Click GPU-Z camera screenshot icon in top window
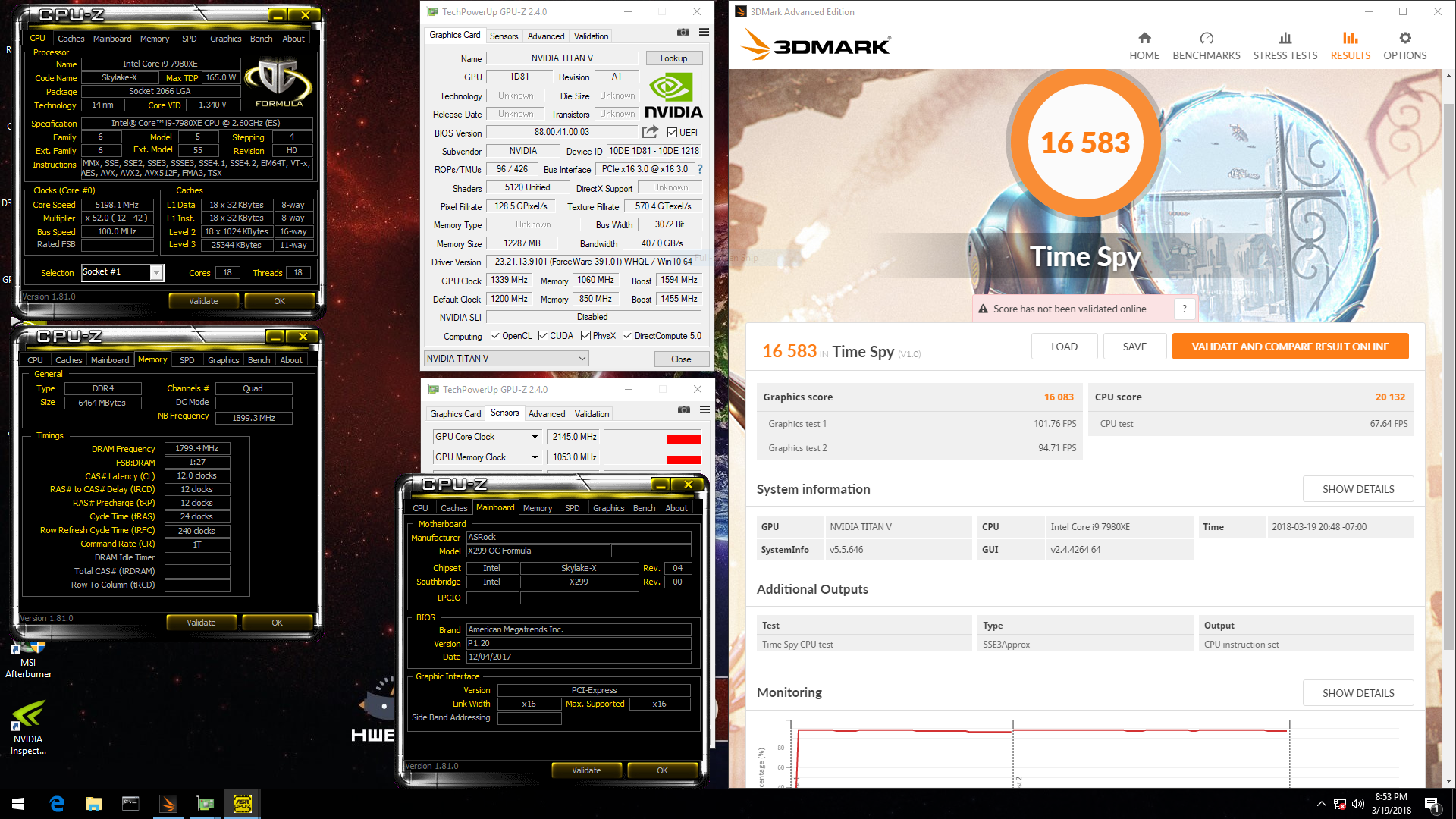The width and height of the screenshot is (1456, 819). click(683, 32)
